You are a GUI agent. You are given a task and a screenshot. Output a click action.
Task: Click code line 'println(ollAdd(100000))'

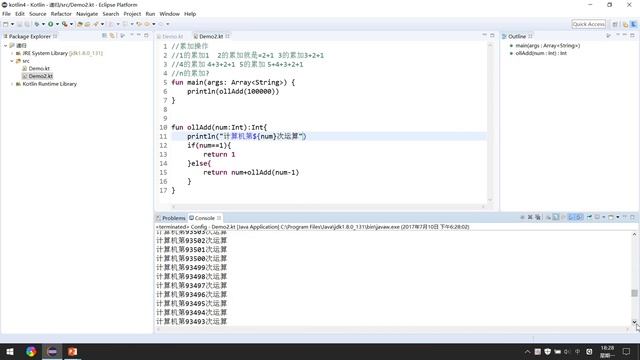pyautogui.click(x=233, y=91)
